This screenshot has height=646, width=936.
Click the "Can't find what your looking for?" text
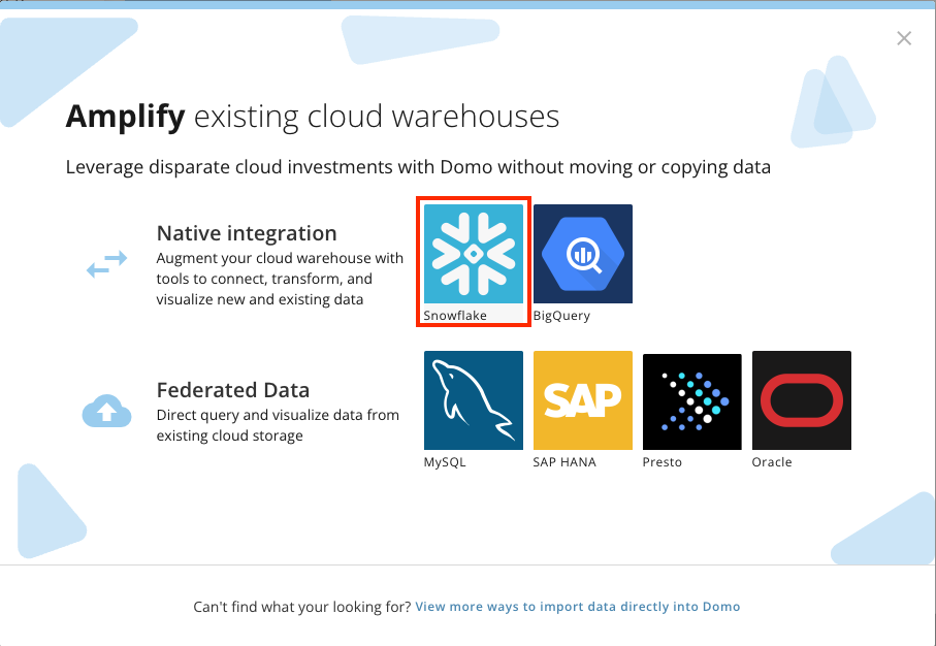[302, 607]
